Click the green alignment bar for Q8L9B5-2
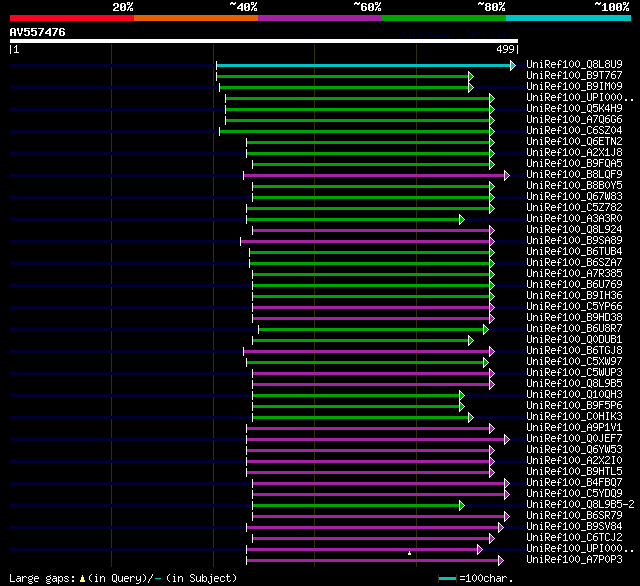Screen dimensions: 640x586 pyautogui.click(x=356, y=506)
